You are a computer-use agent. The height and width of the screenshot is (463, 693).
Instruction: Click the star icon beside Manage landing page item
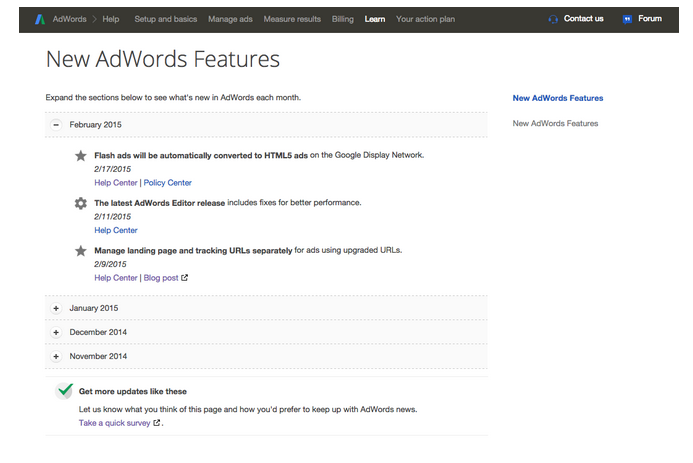click(80, 251)
